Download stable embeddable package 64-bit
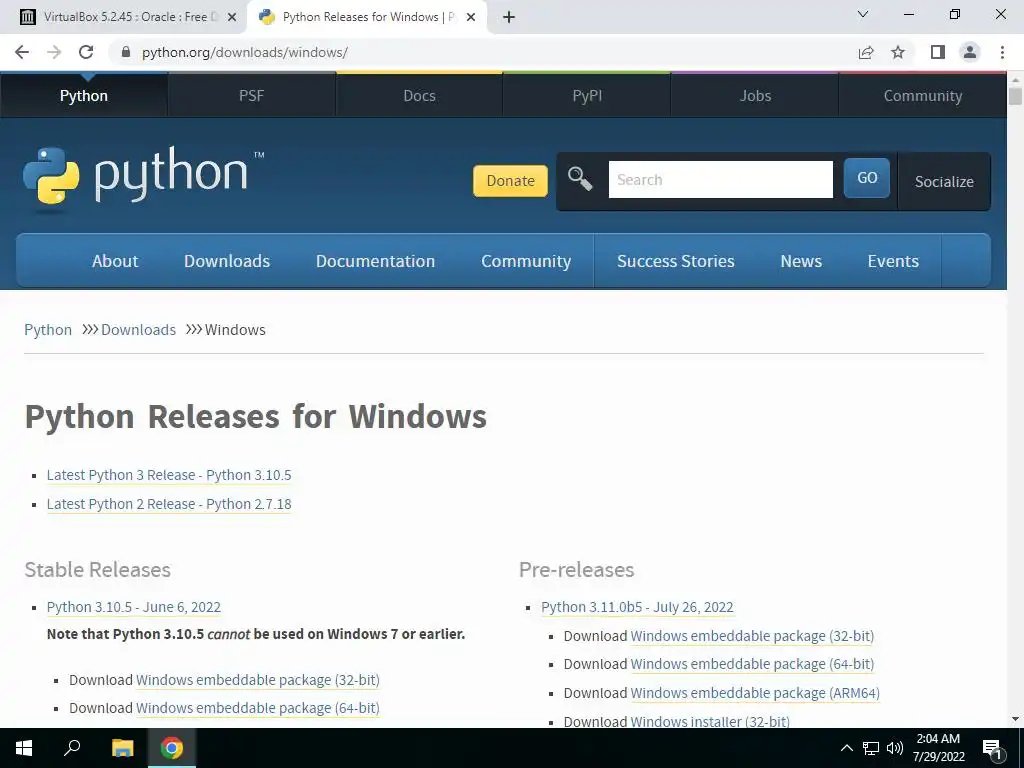1024x768 pixels. (x=258, y=708)
